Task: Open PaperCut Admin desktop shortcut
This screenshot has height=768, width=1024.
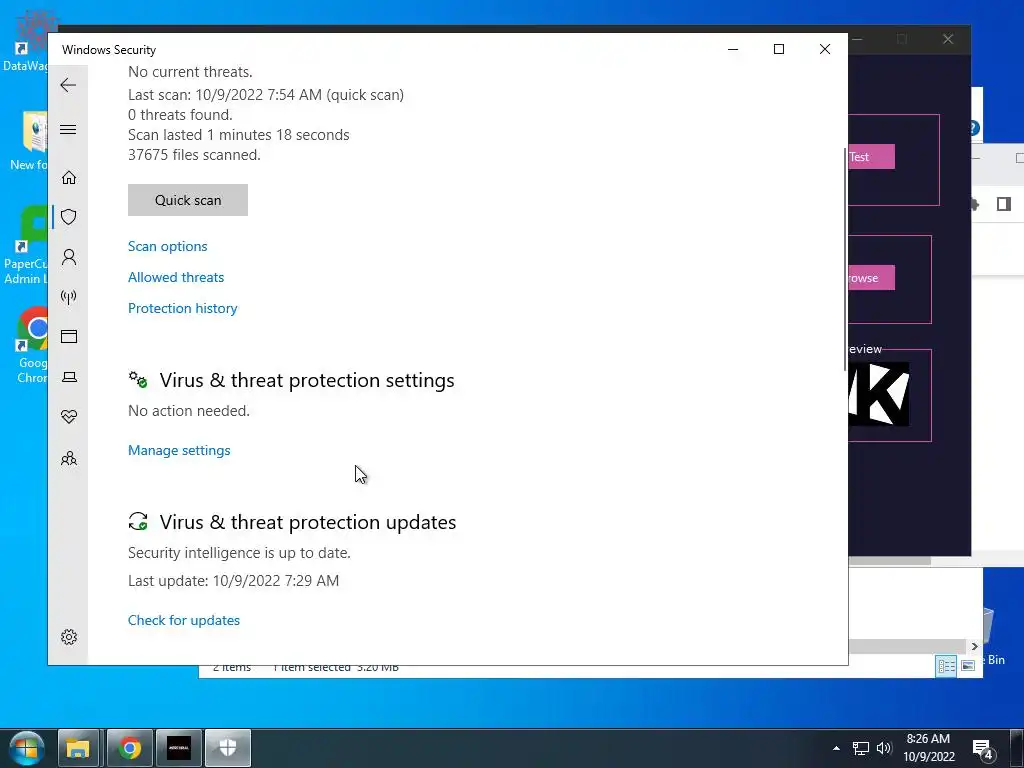Action: point(26,247)
